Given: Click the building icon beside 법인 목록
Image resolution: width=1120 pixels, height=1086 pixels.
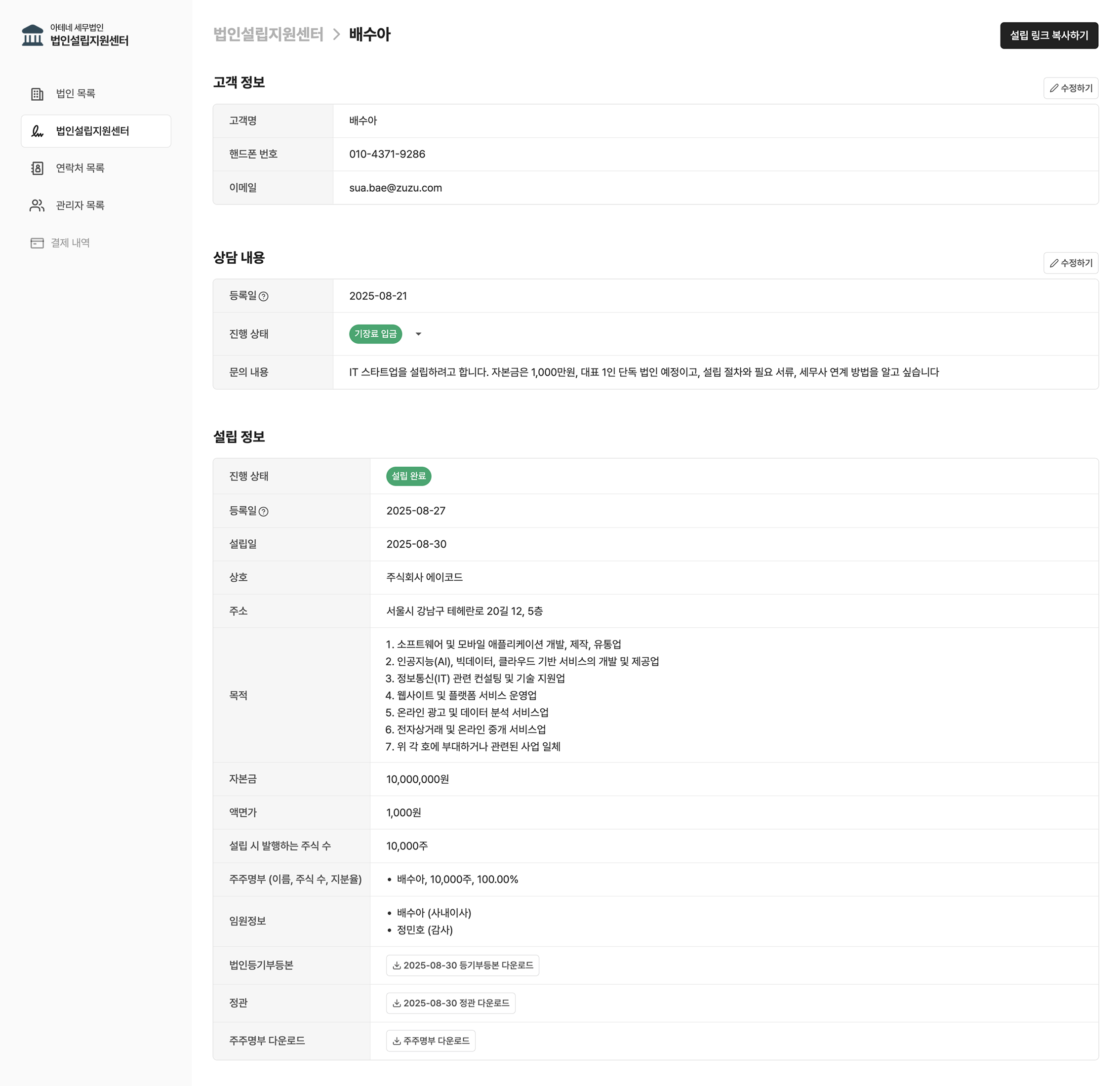Looking at the screenshot, I should pos(37,94).
